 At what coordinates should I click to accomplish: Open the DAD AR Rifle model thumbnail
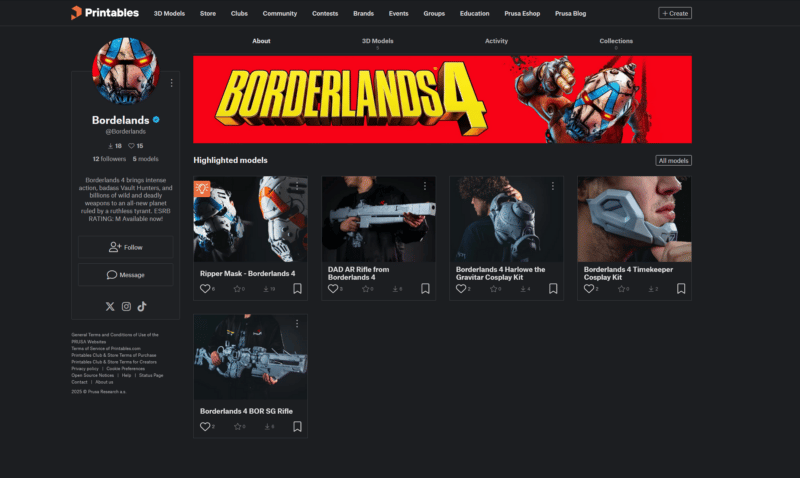(x=379, y=219)
